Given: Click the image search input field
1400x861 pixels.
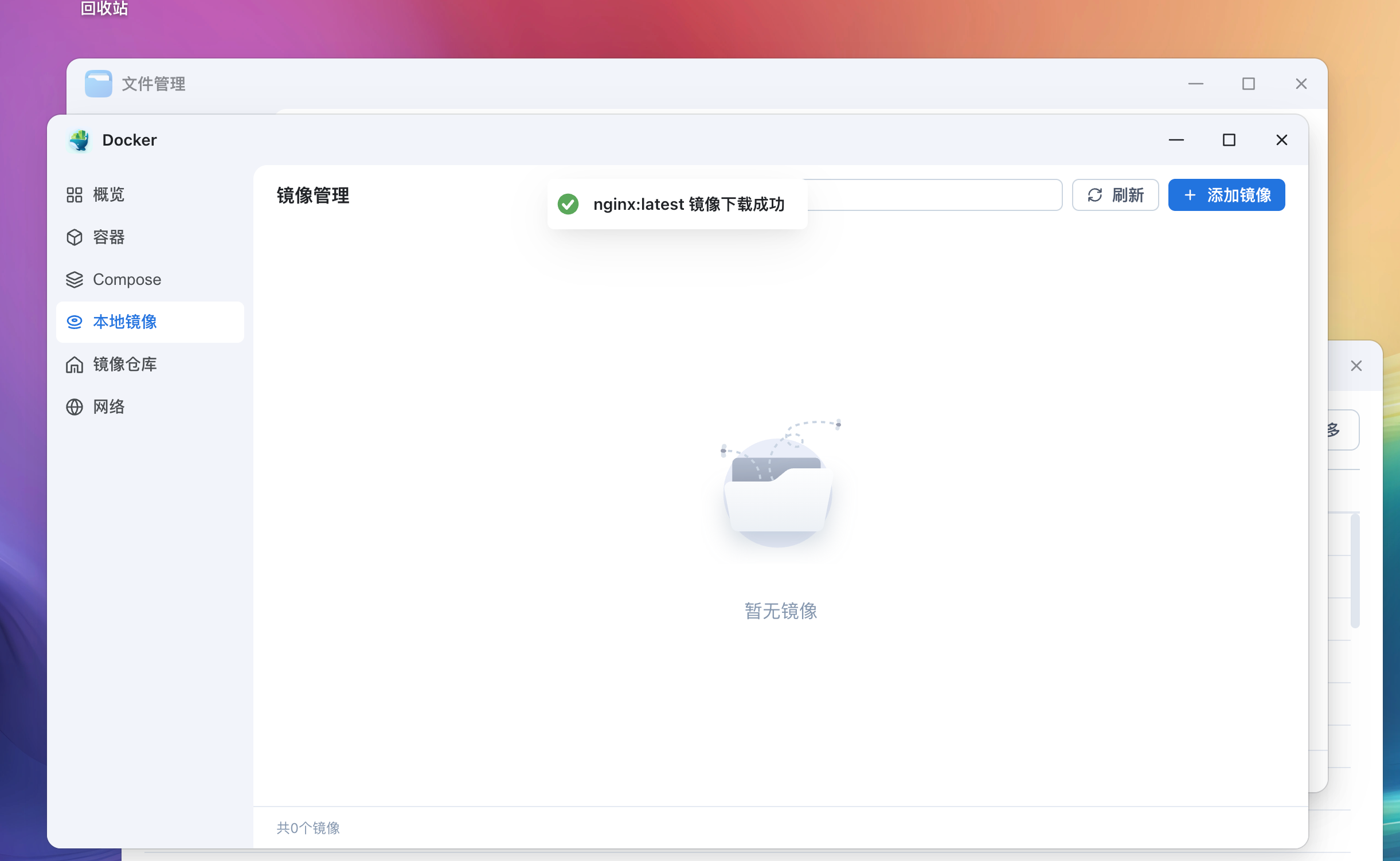Looking at the screenshot, I should (933, 195).
